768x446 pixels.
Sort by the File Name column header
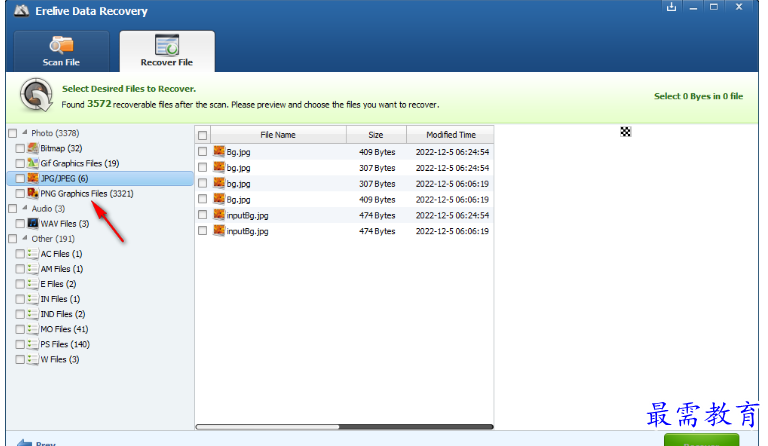[278, 135]
